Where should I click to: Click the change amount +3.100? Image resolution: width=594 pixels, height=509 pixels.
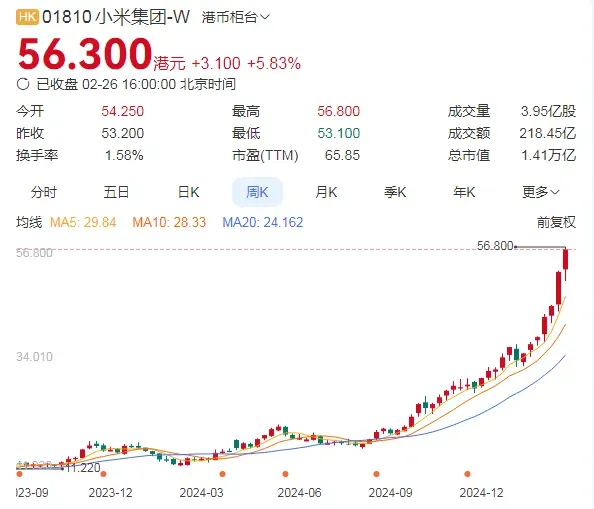[216, 63]
